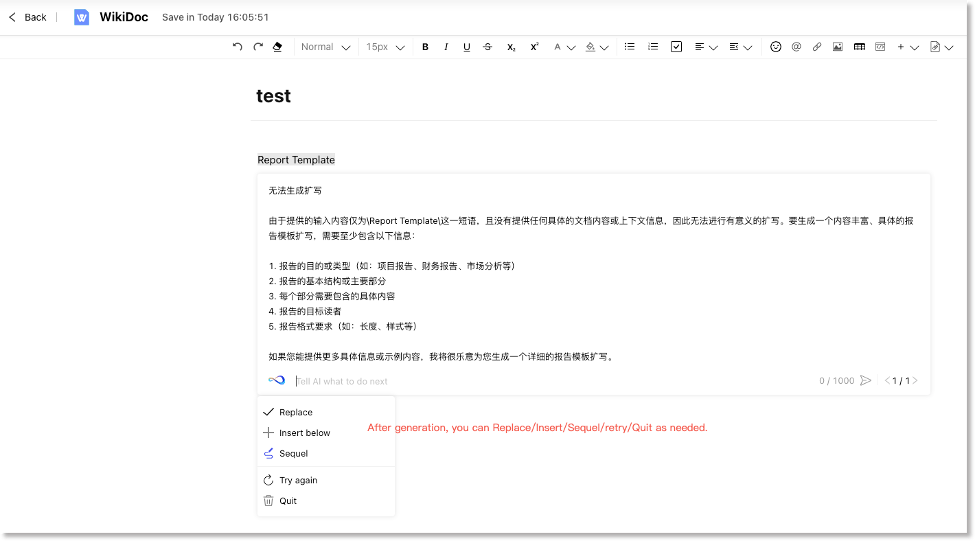The image size is (976, 542).
Task: Toggle italic formatting
Action: pos(446,47)
